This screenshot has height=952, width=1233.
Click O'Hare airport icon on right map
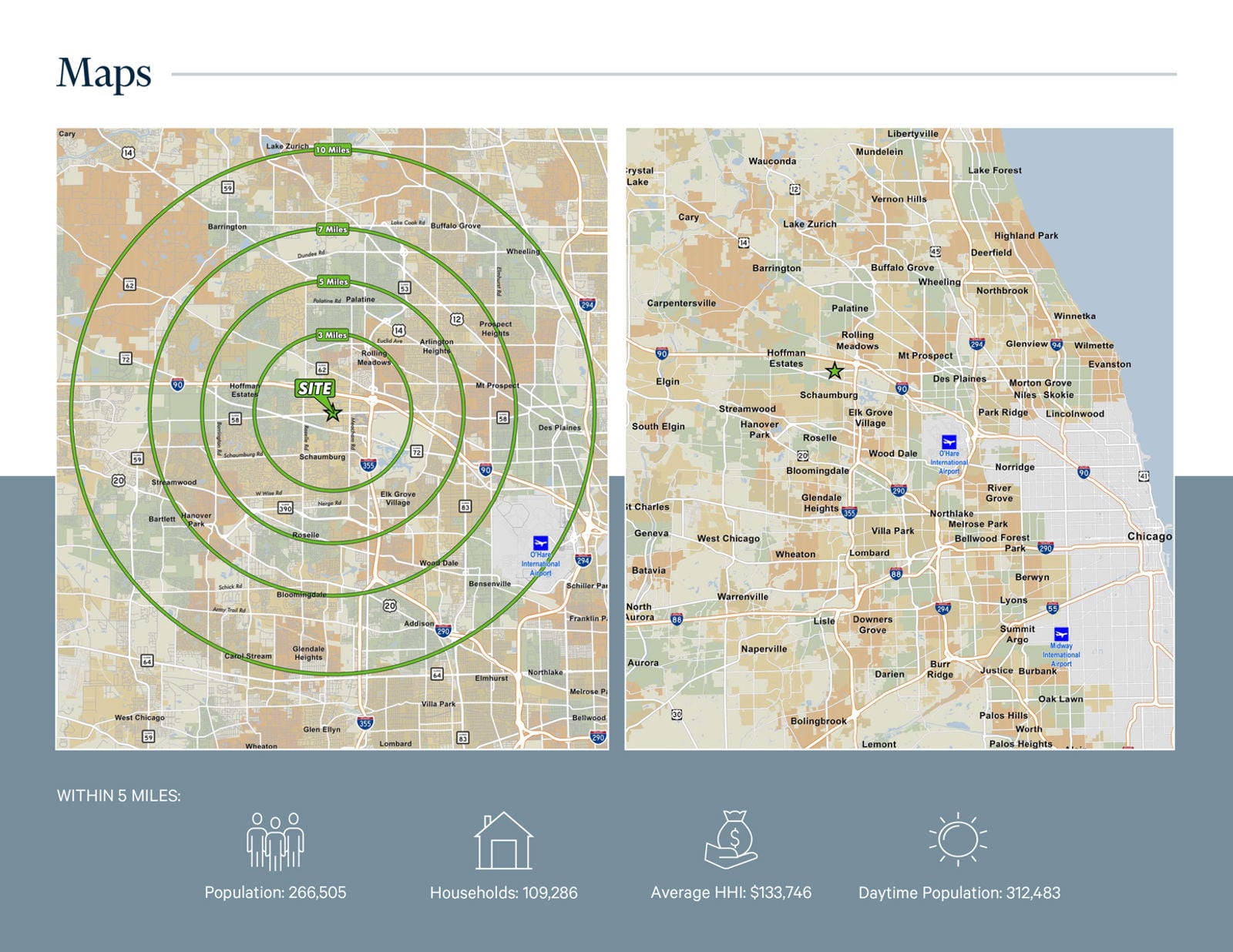(x=949, y=442)
